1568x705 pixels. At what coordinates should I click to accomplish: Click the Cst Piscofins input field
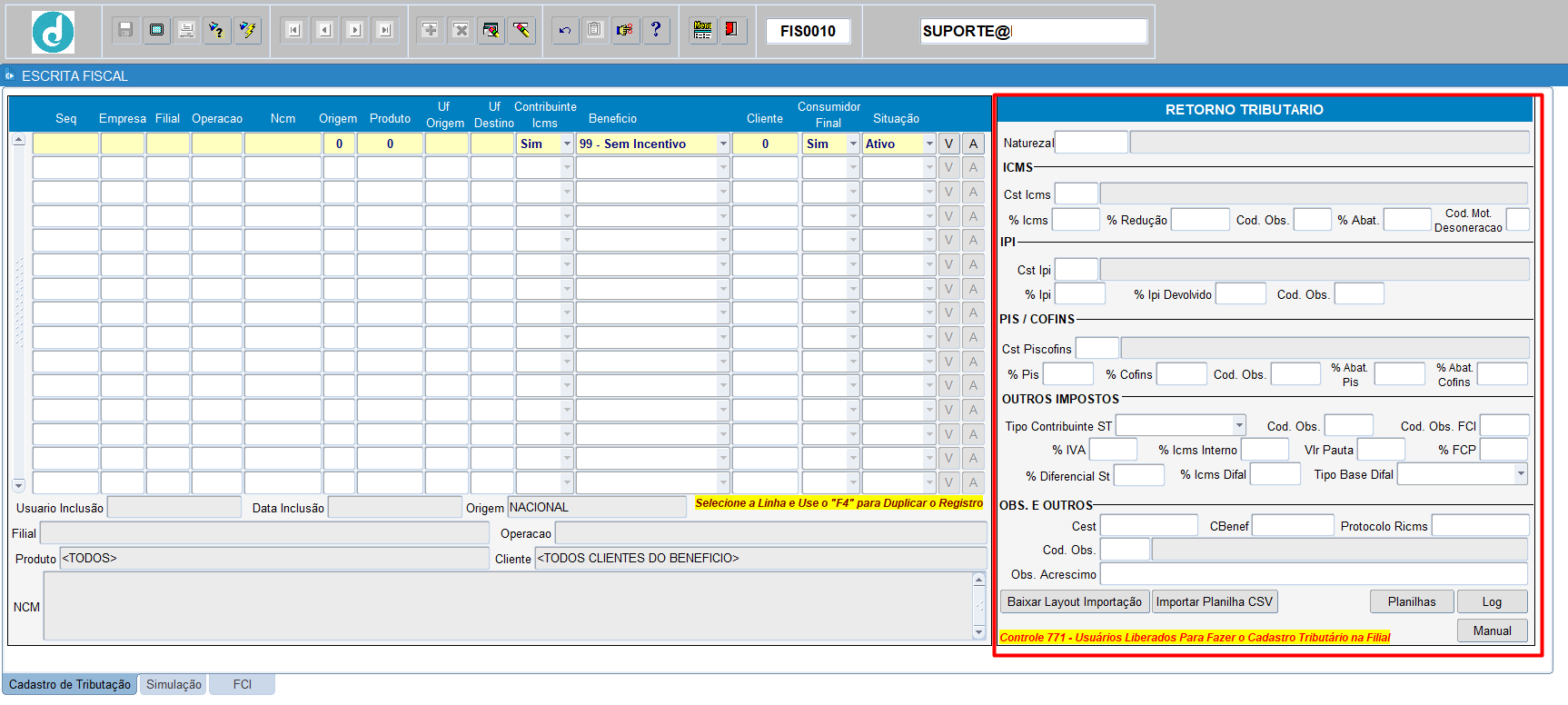[x=1097, y=348]
